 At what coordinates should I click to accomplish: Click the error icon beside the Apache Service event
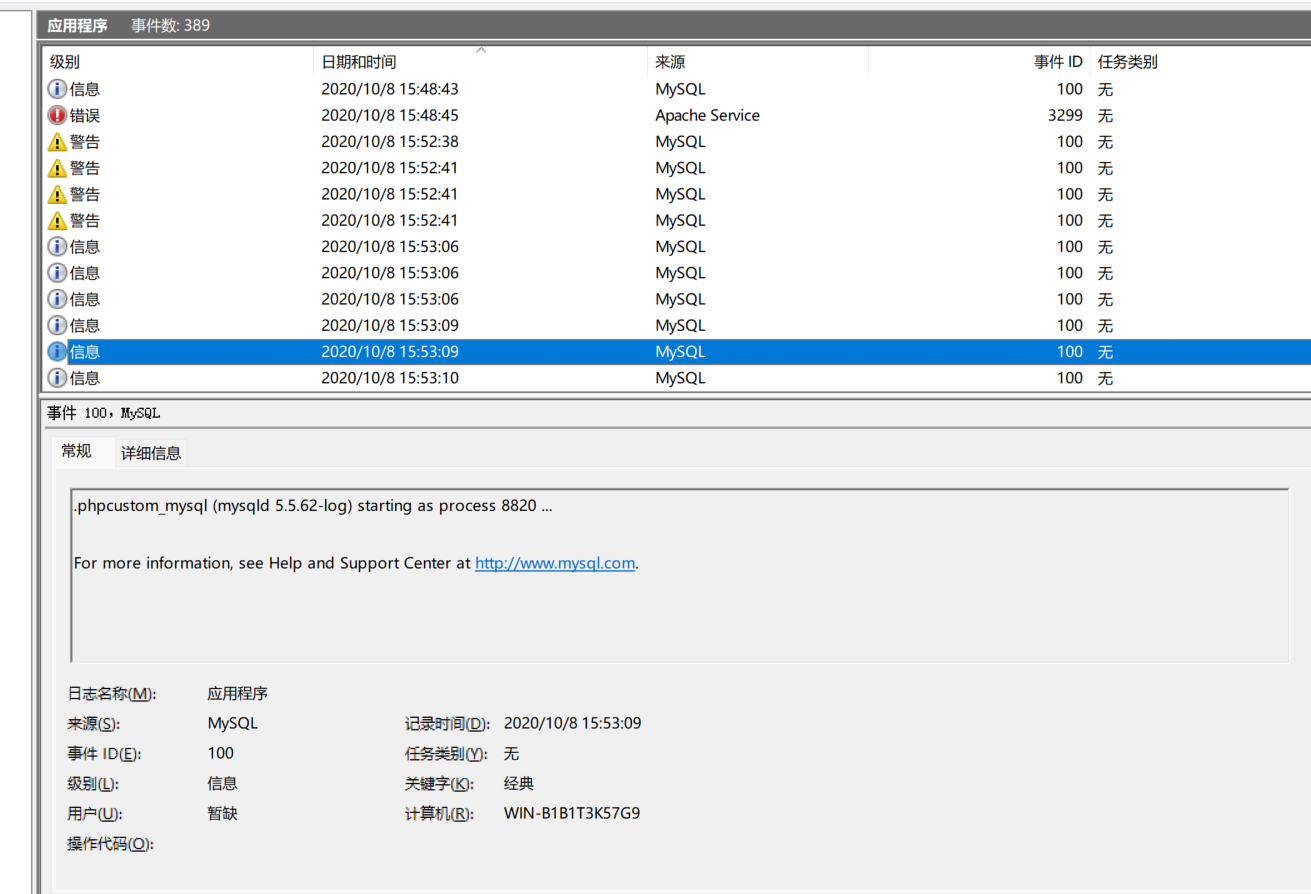(x=57, y=115)
